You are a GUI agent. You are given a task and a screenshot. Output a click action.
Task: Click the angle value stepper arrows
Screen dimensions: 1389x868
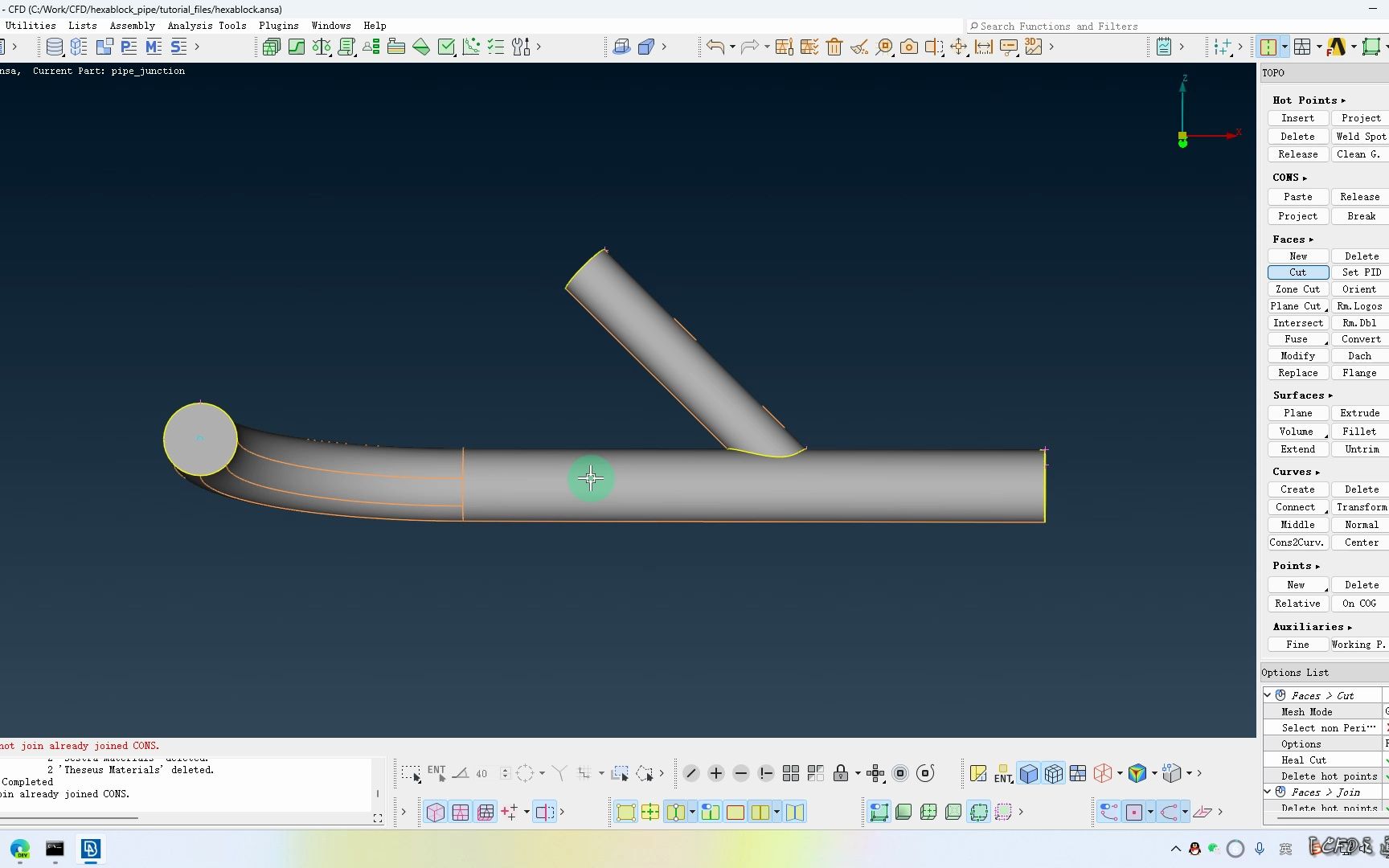505,774
